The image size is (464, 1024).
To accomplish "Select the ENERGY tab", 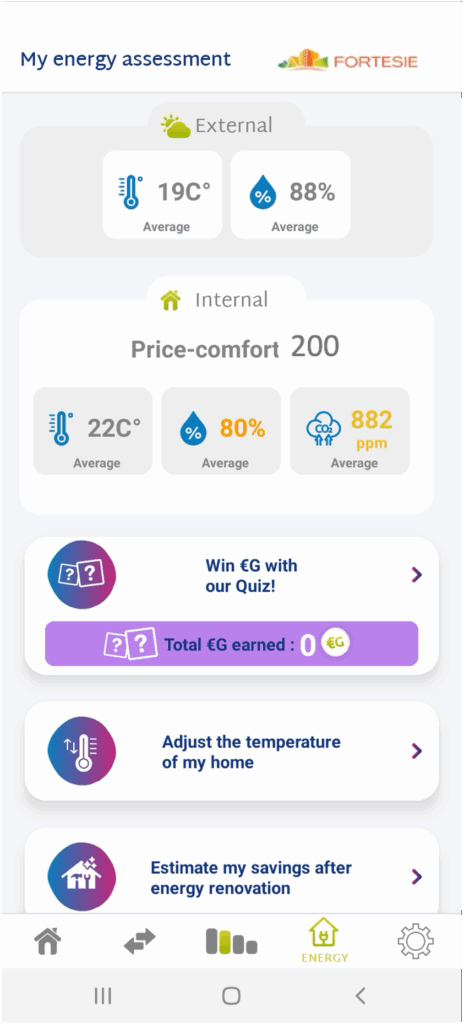I will (325, 940).
